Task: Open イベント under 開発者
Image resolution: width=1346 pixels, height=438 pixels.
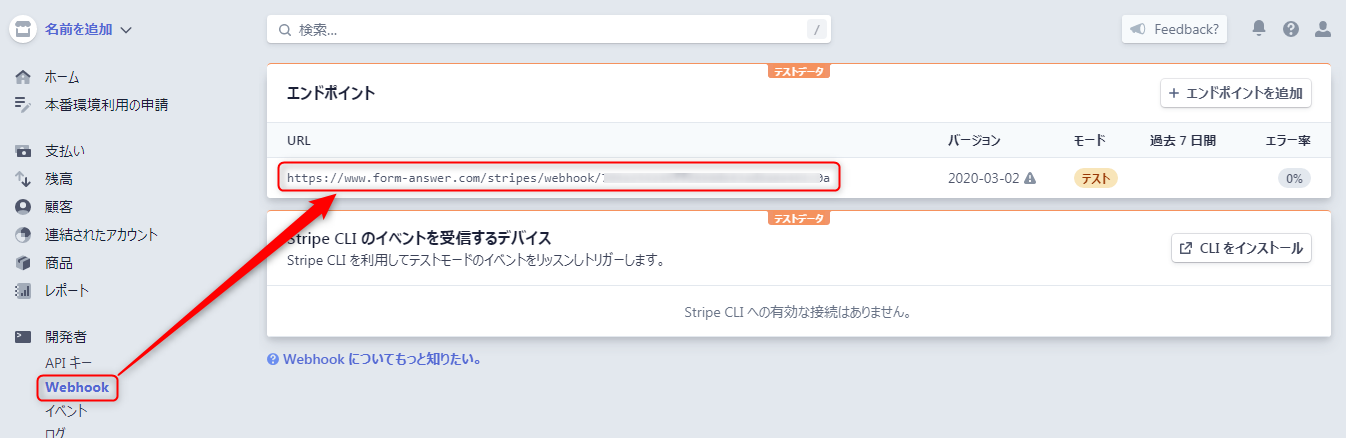Action: click(66, 411)
